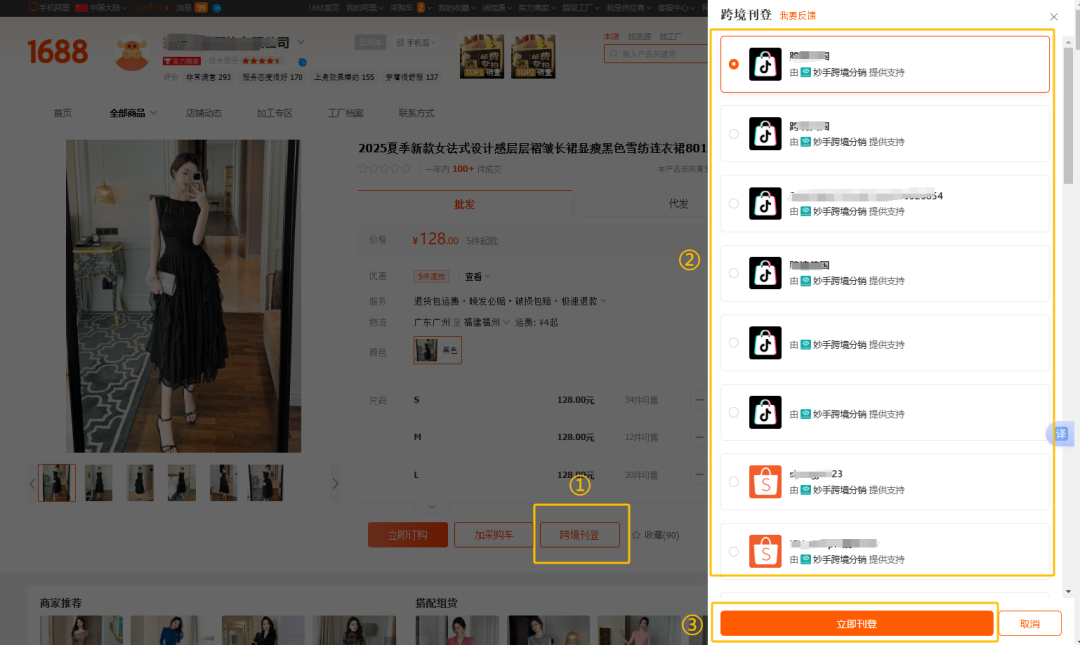The image size is (1080, 645).
Task: Select the Shopee account ending in 23
Action: click(x=734, y=481)
